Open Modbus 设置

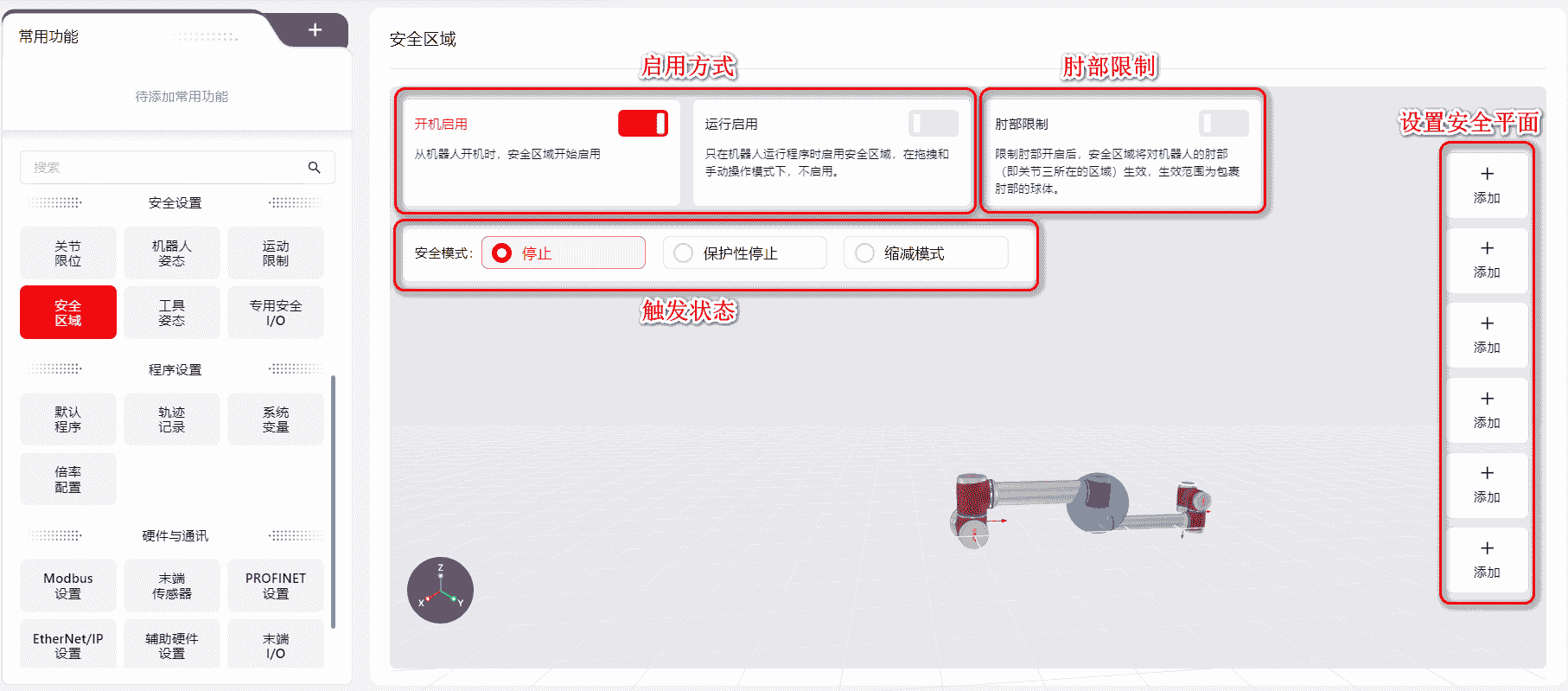click(68, 585)
